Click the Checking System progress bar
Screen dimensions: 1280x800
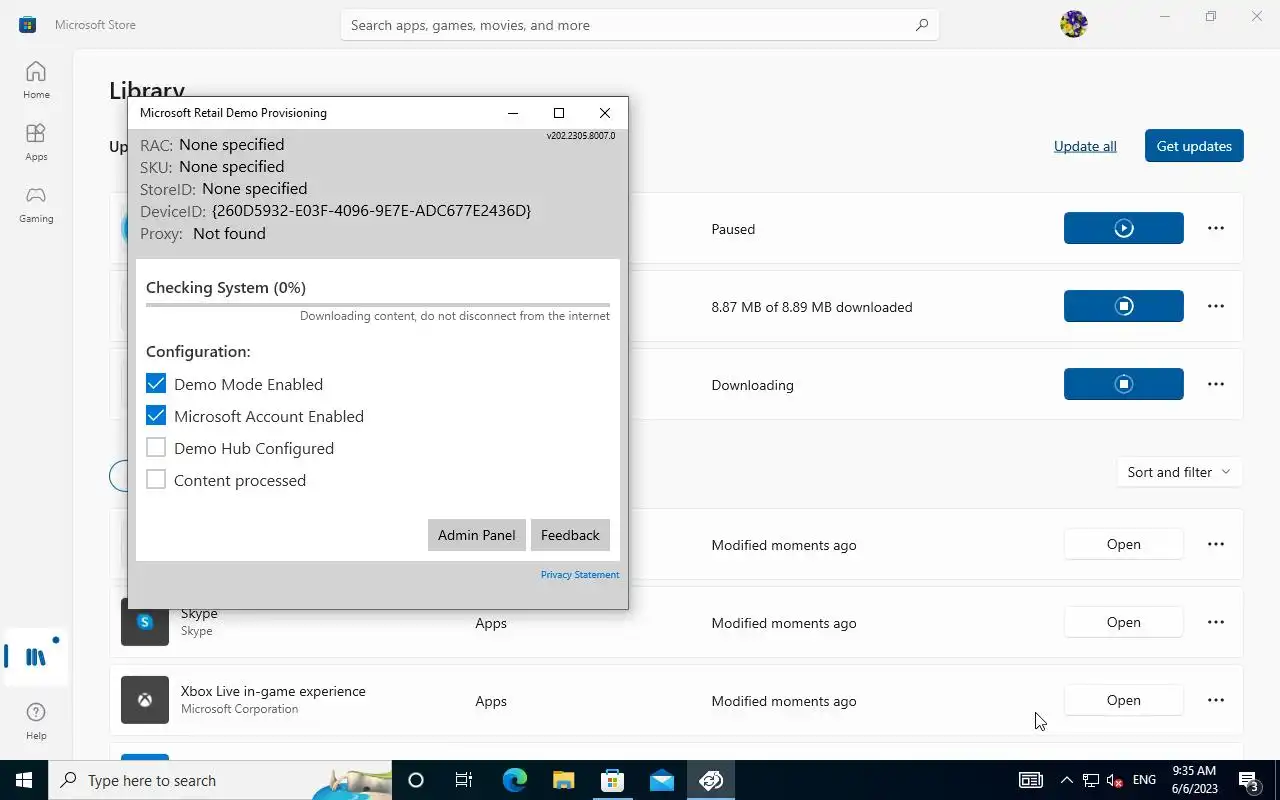[x=378, y=304]
